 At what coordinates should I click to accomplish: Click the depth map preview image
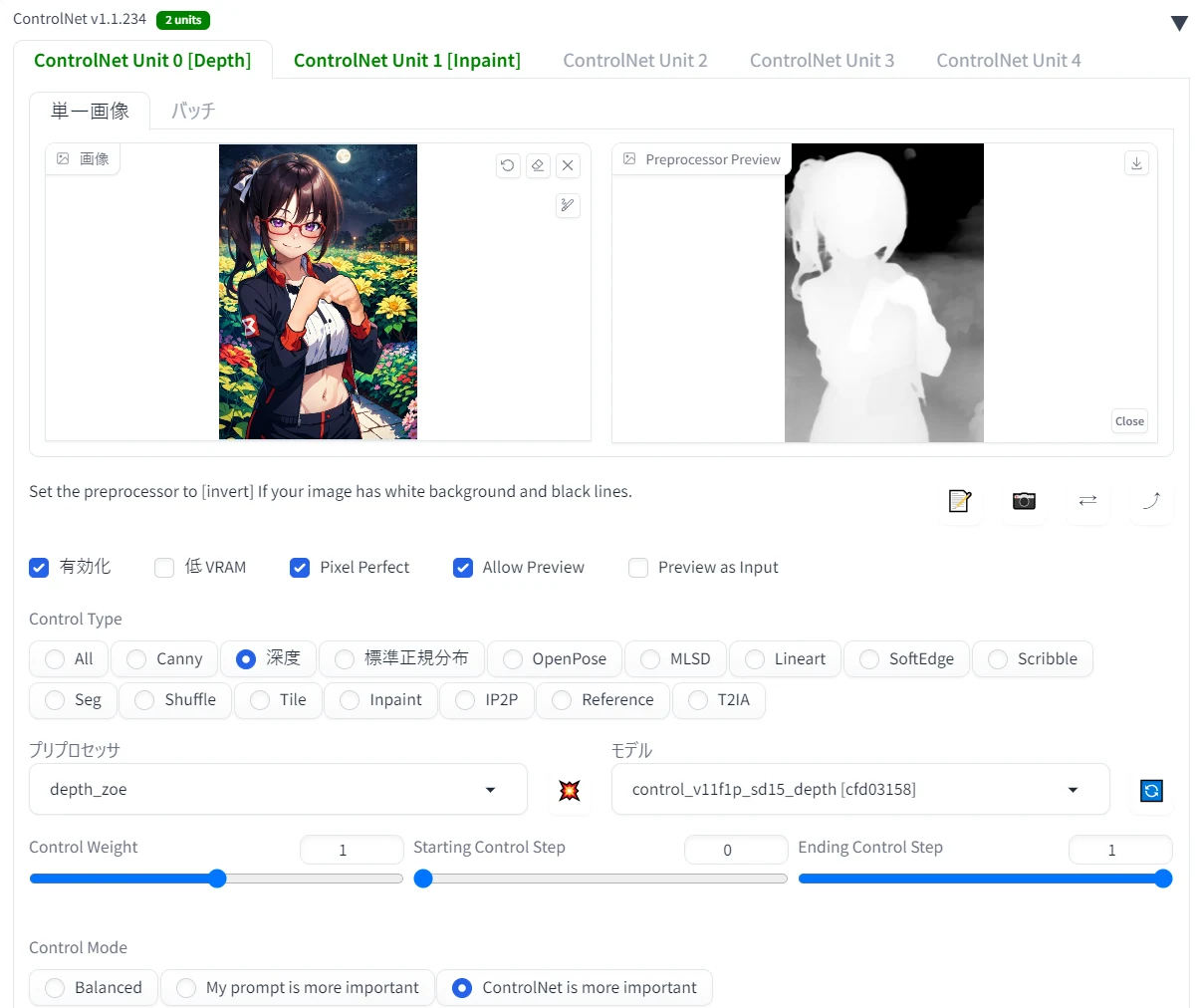tap(884, 293)
